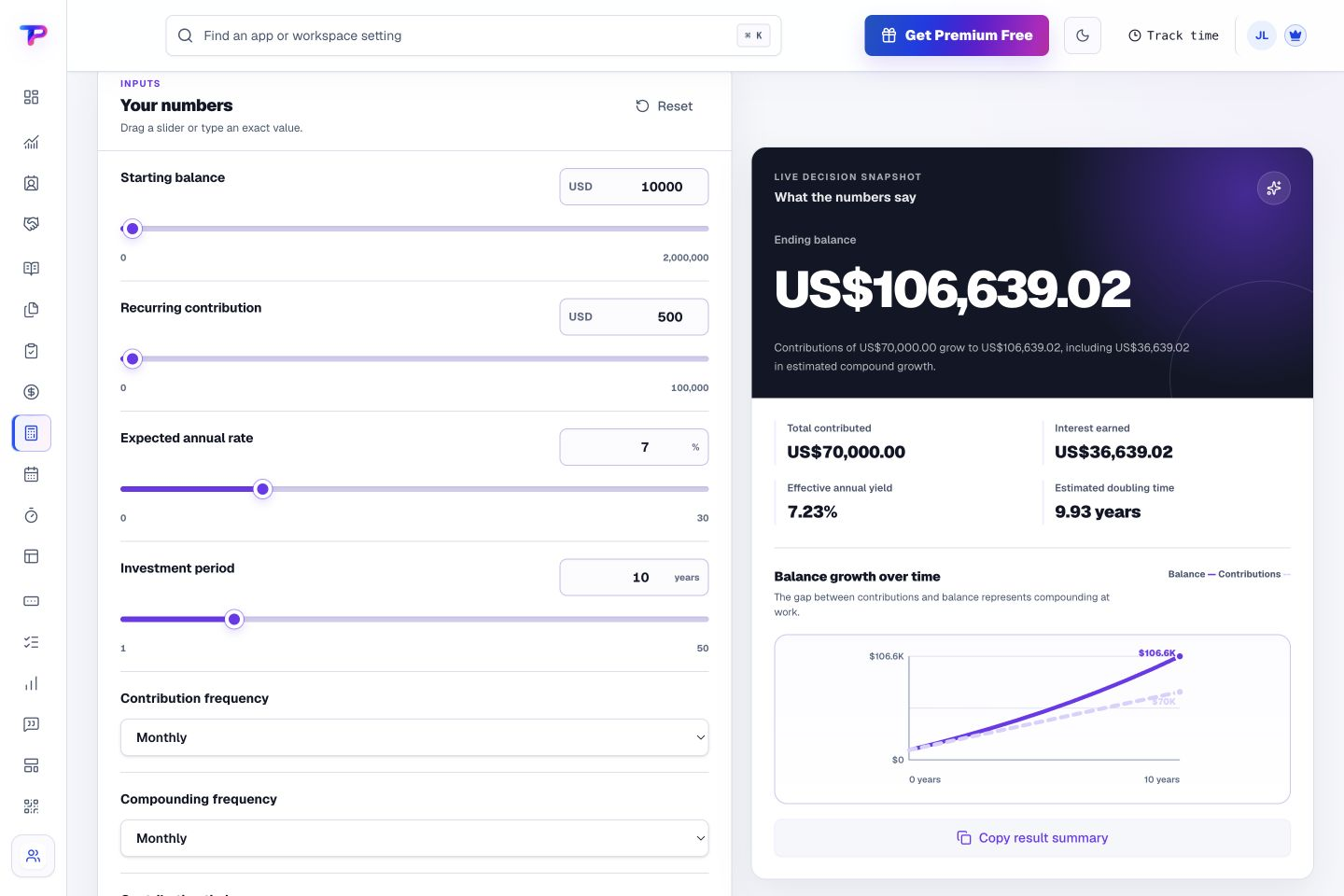Click the Contributions legend label above chart
Image resolution: width=1344 pixels, height=896 pixels.
click(1250, 574)
